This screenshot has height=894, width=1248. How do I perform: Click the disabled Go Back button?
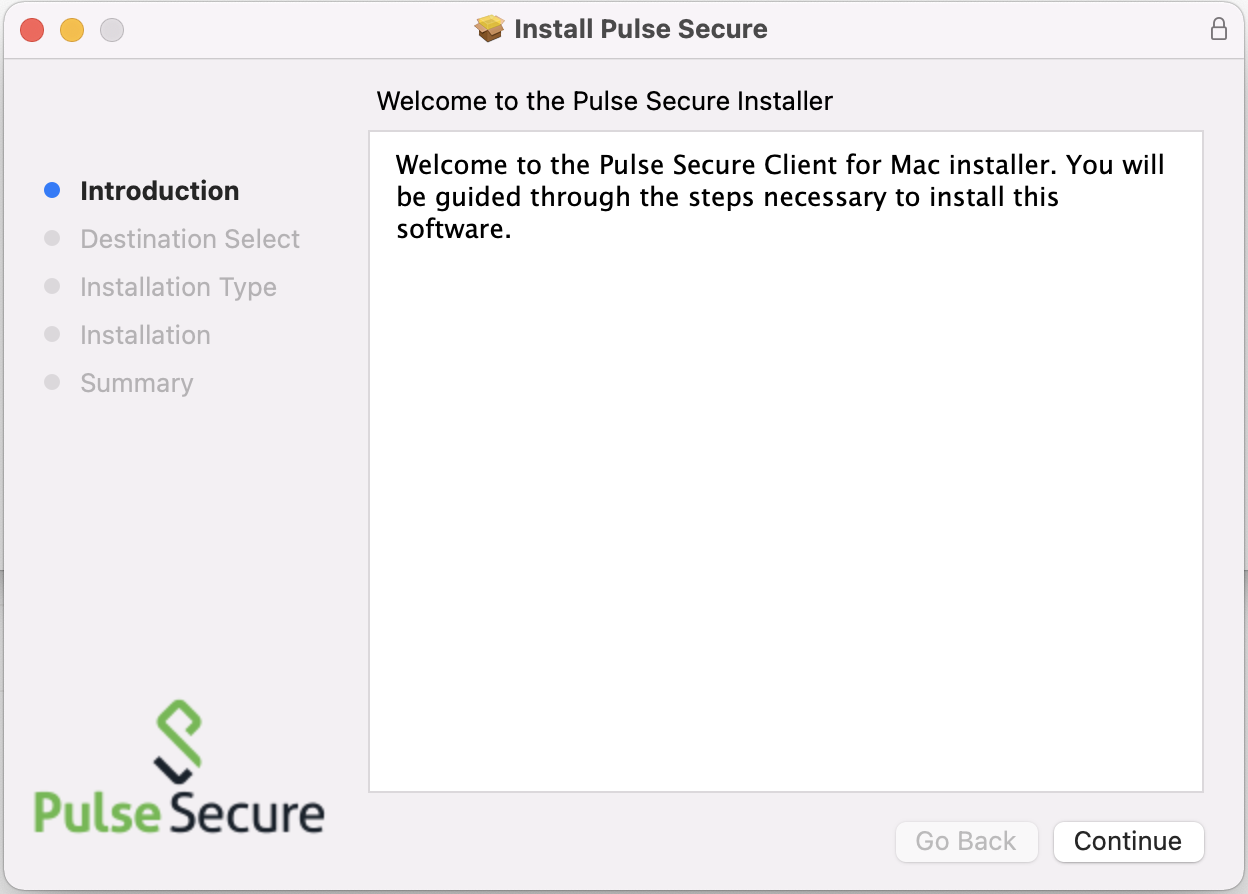click(966, 841)
